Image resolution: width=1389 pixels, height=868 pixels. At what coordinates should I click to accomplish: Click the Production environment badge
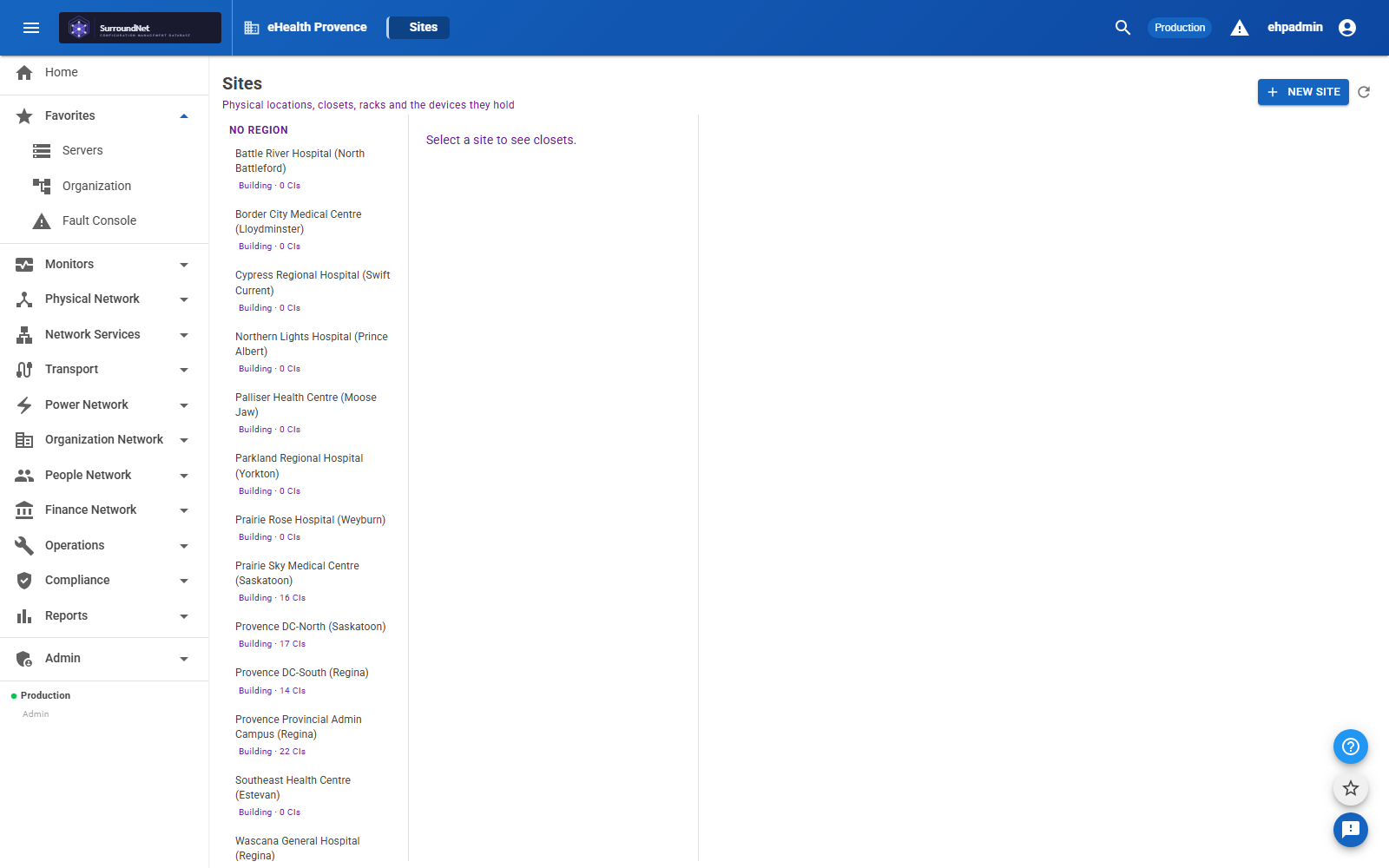click(x=1180, y=28)
